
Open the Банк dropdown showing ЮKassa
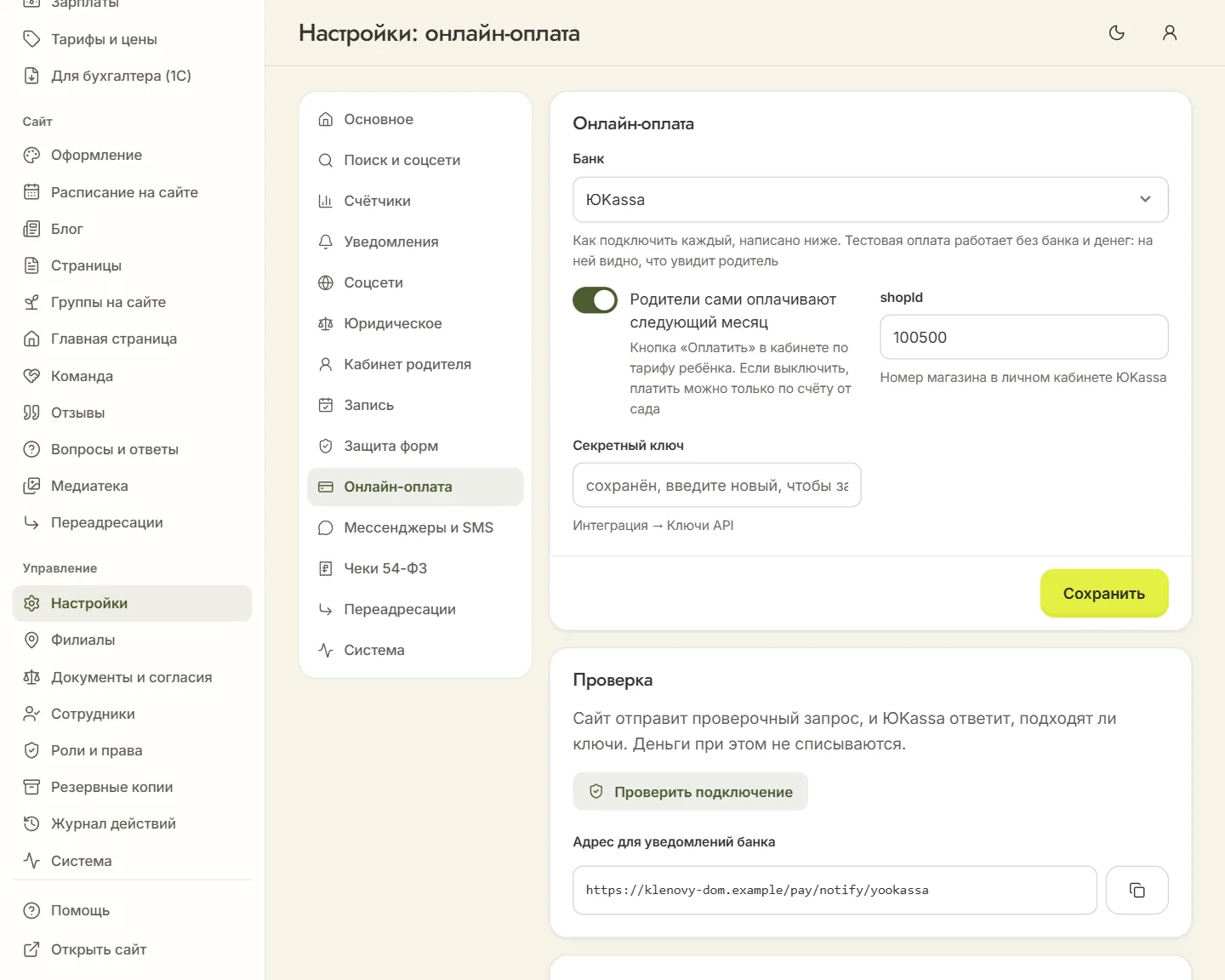coord(870,199)
